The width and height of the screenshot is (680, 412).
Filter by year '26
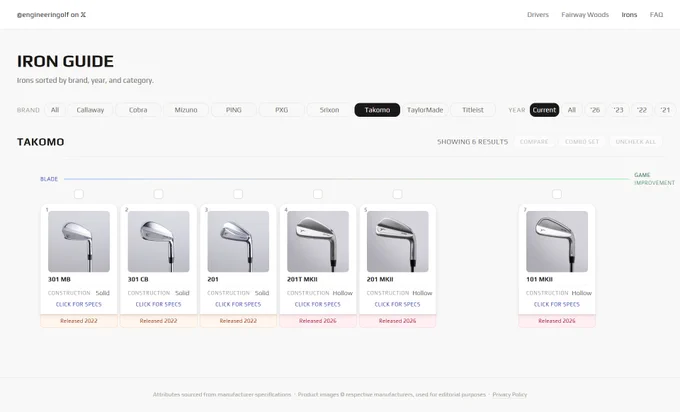coord(595,110)
